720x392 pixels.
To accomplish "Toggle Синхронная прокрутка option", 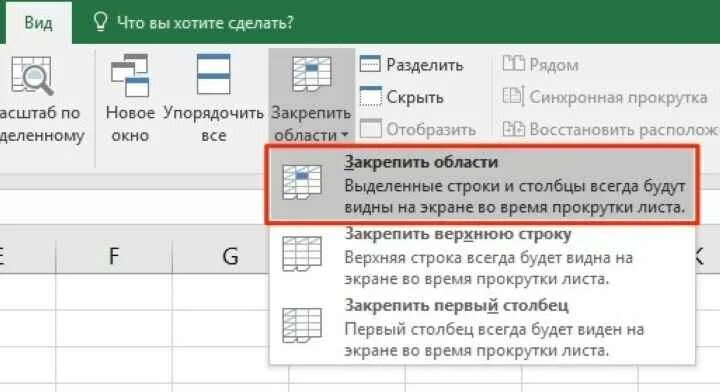I will [605, 97].
